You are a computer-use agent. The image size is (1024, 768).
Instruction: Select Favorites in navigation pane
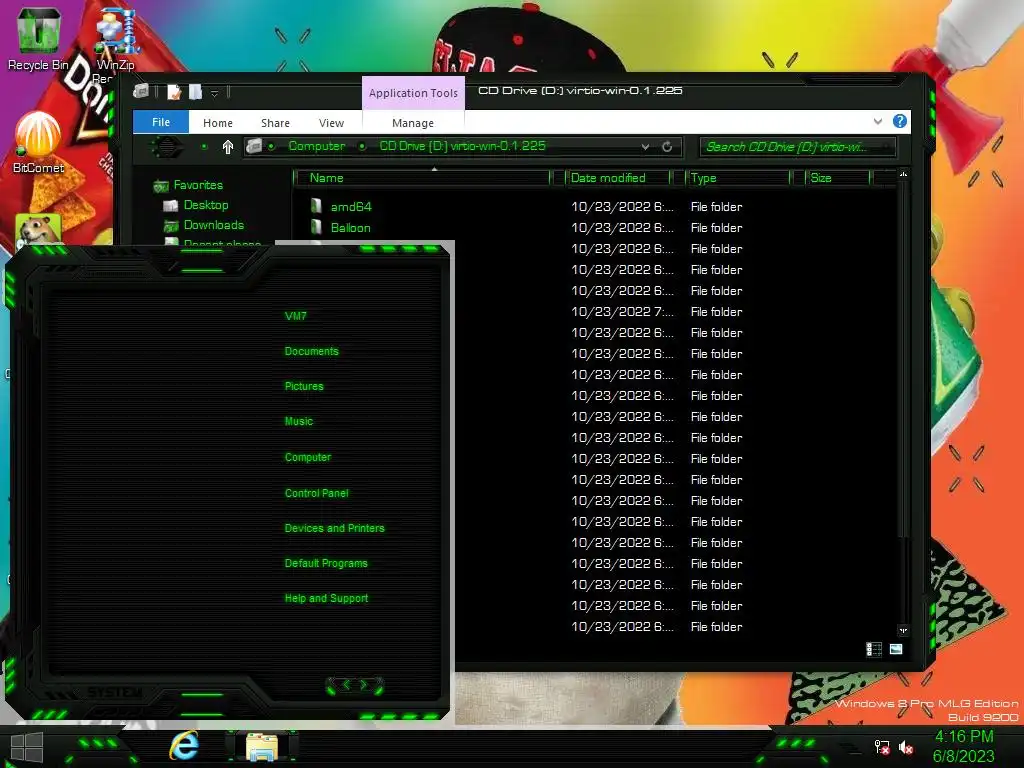click(198, 185)
